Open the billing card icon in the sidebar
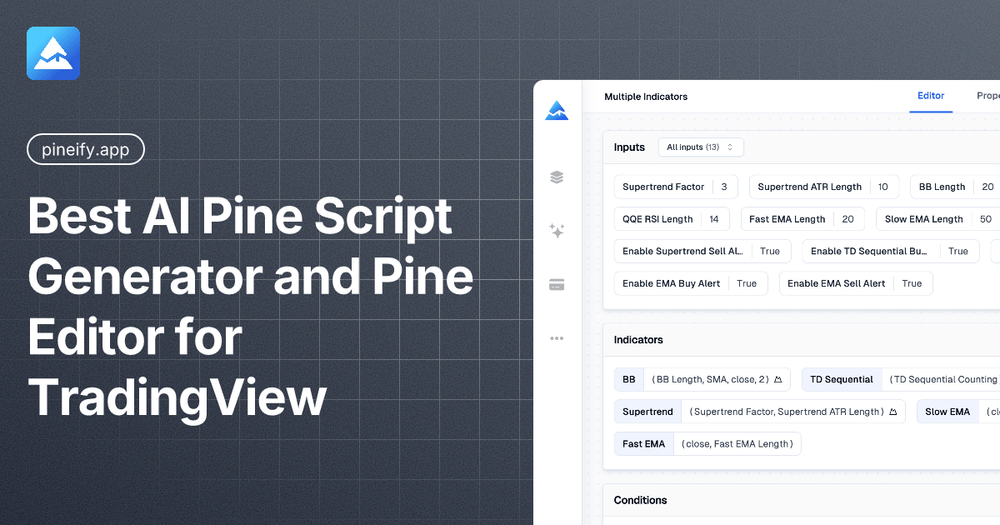1000x525 pixels. coord(557,285)
